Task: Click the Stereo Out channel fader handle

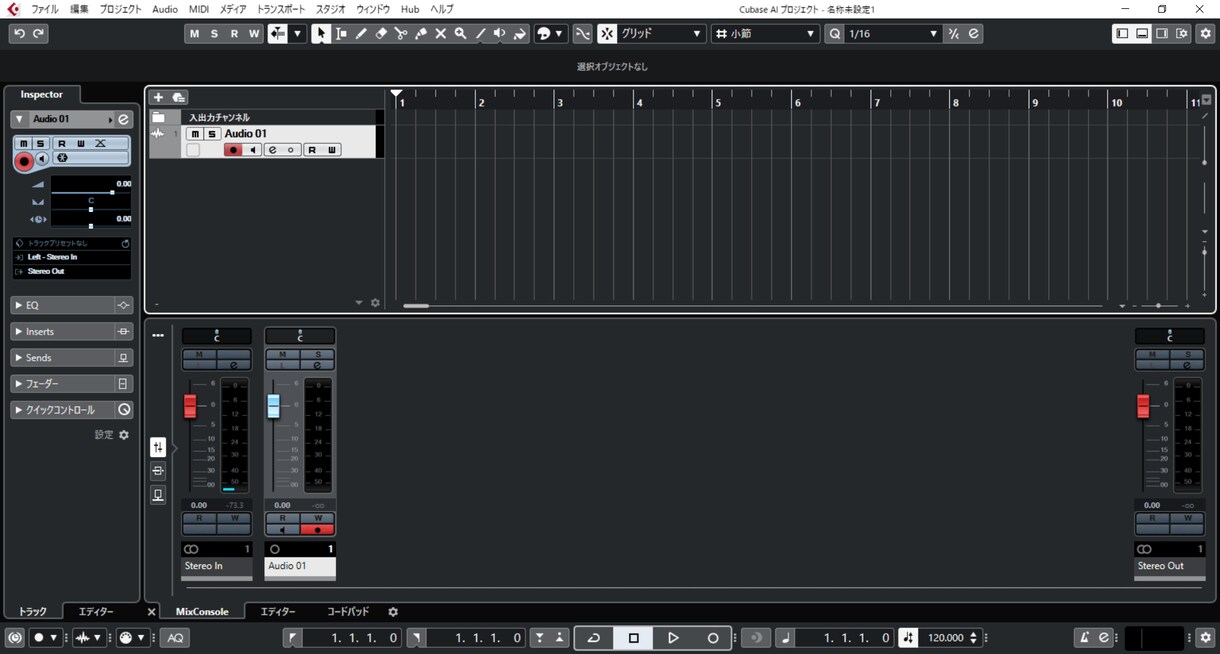Action: [1143, 406]
